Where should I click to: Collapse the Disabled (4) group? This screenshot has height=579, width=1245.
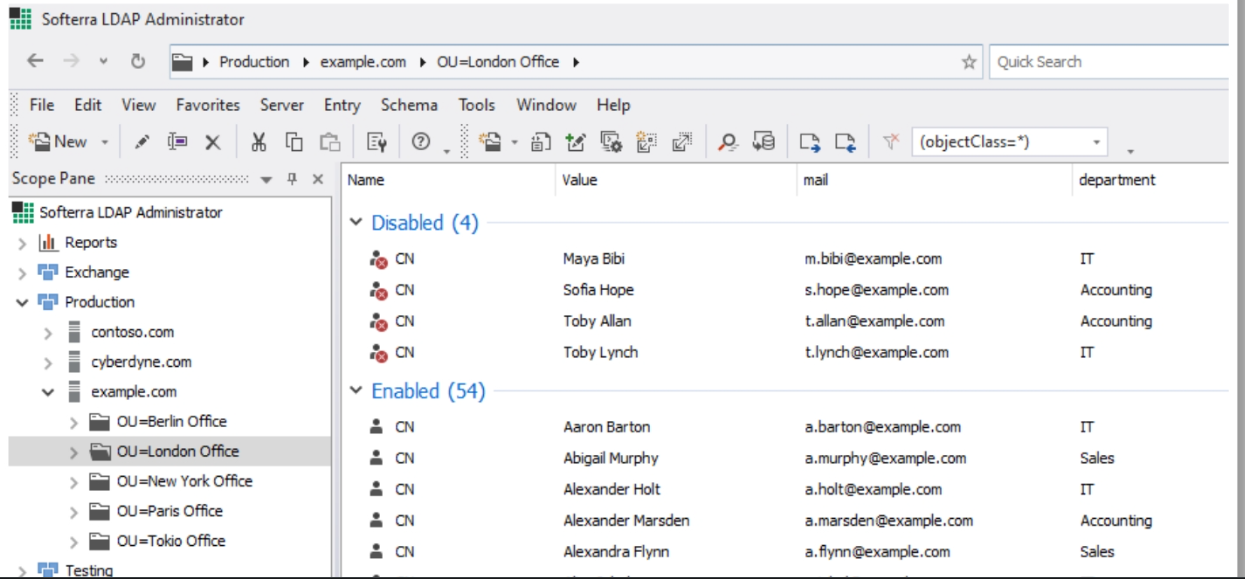pyautogui.click(x=356, y=223)
